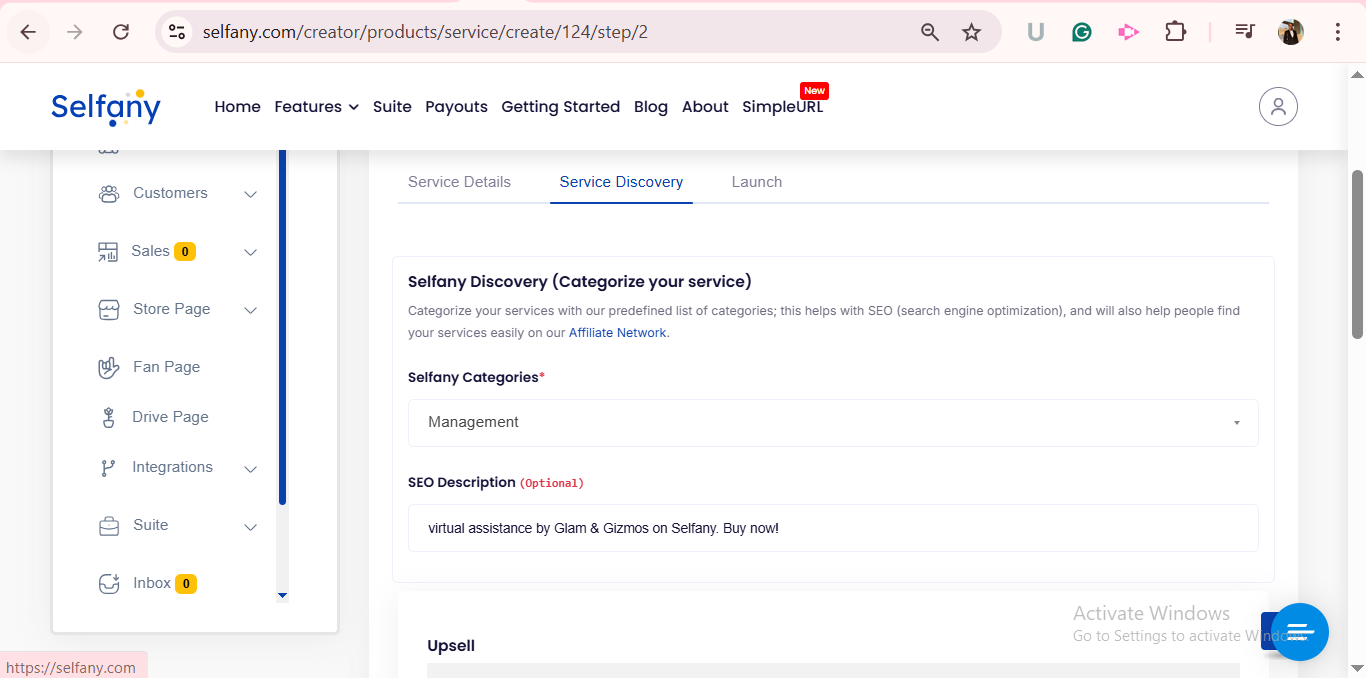Viewport: 1366px width, 678px height.
Task: Follow the Affiliate Network link
Action: point(617,333)
